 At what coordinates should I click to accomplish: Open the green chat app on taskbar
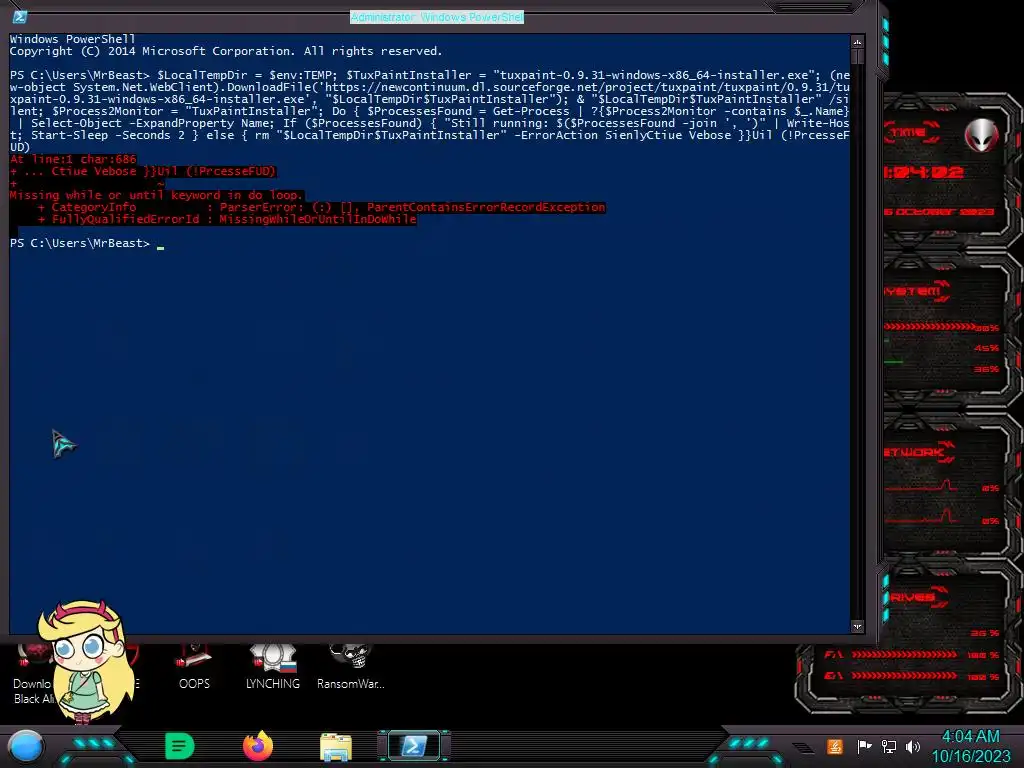(x=180, y=746)
